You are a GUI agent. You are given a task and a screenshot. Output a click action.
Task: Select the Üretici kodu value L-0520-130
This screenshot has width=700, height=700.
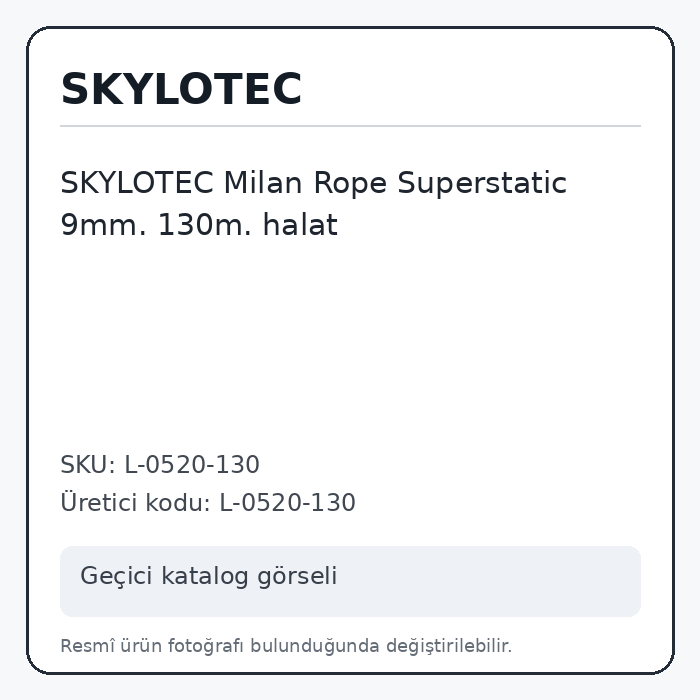tap(288, 503)
